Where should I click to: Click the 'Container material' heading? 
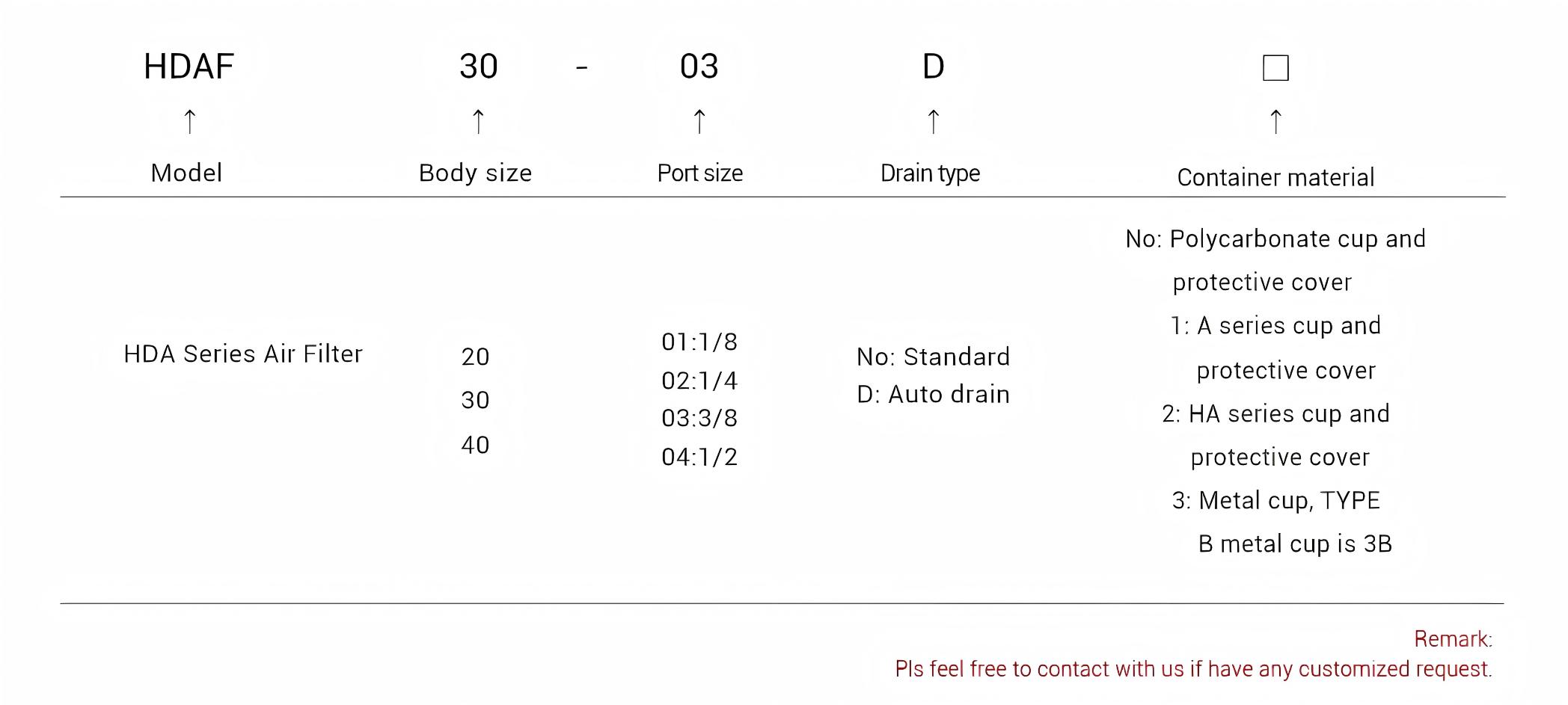pos(1275,177)
